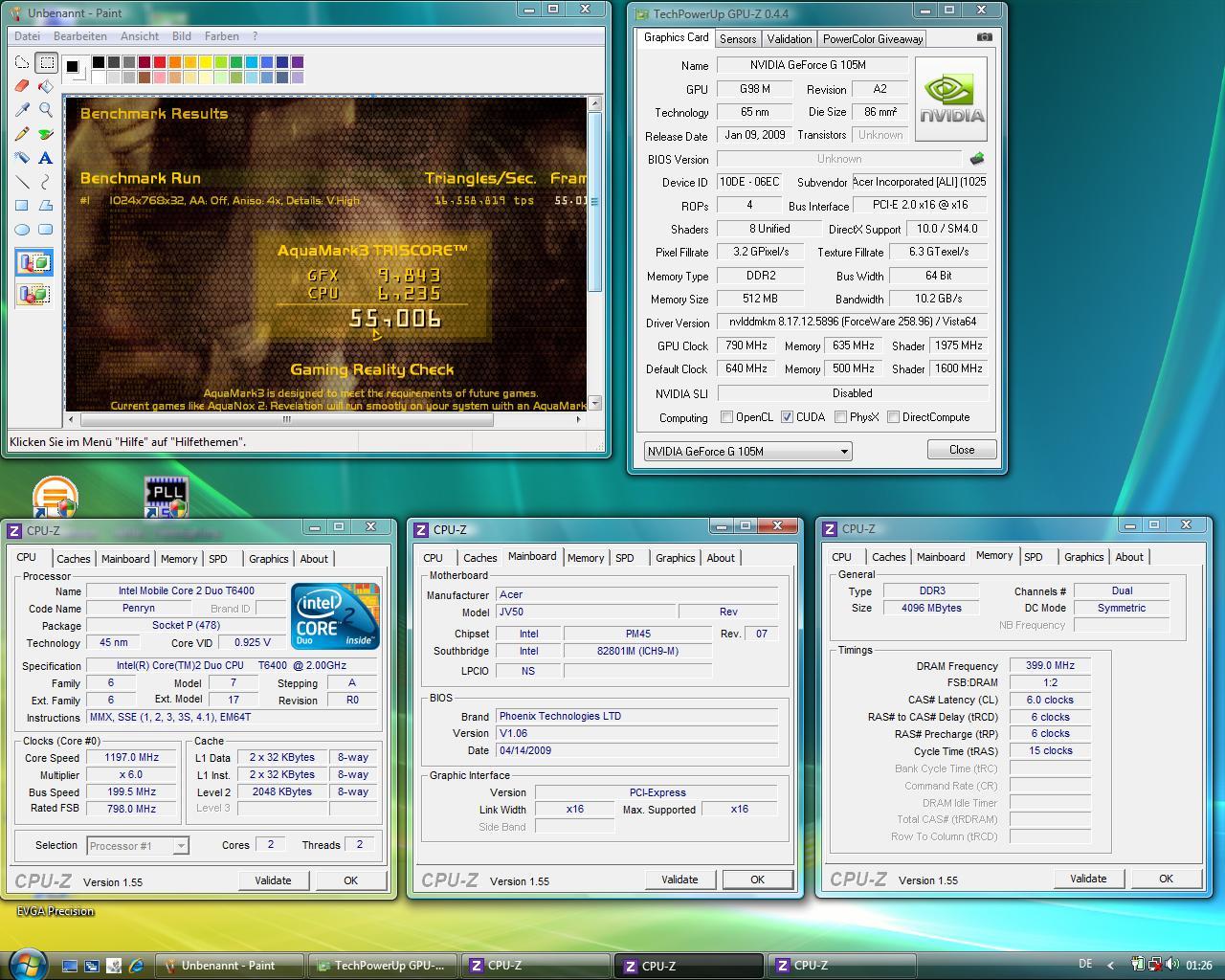This screenshot has height=980, width=1225.
Task: Click the BIOS save chip icon in GPU-Z
Action: click(x=977, y=159)
